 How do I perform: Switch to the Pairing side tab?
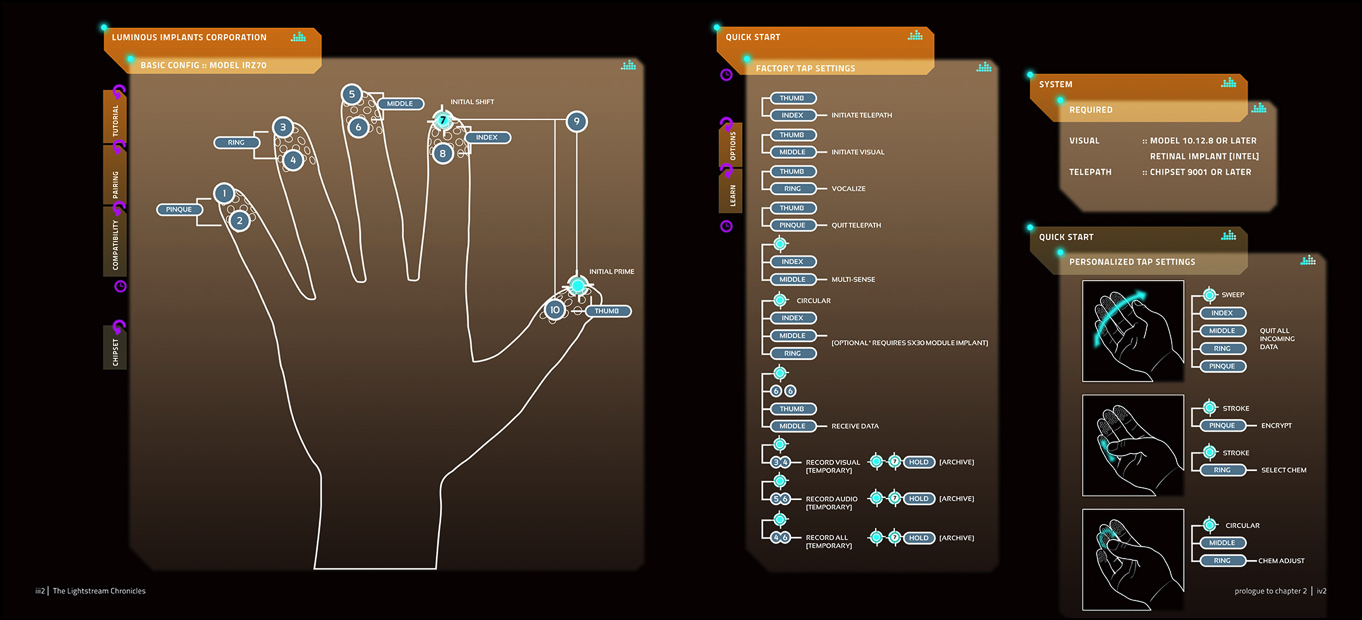click(x=115, y=177)
